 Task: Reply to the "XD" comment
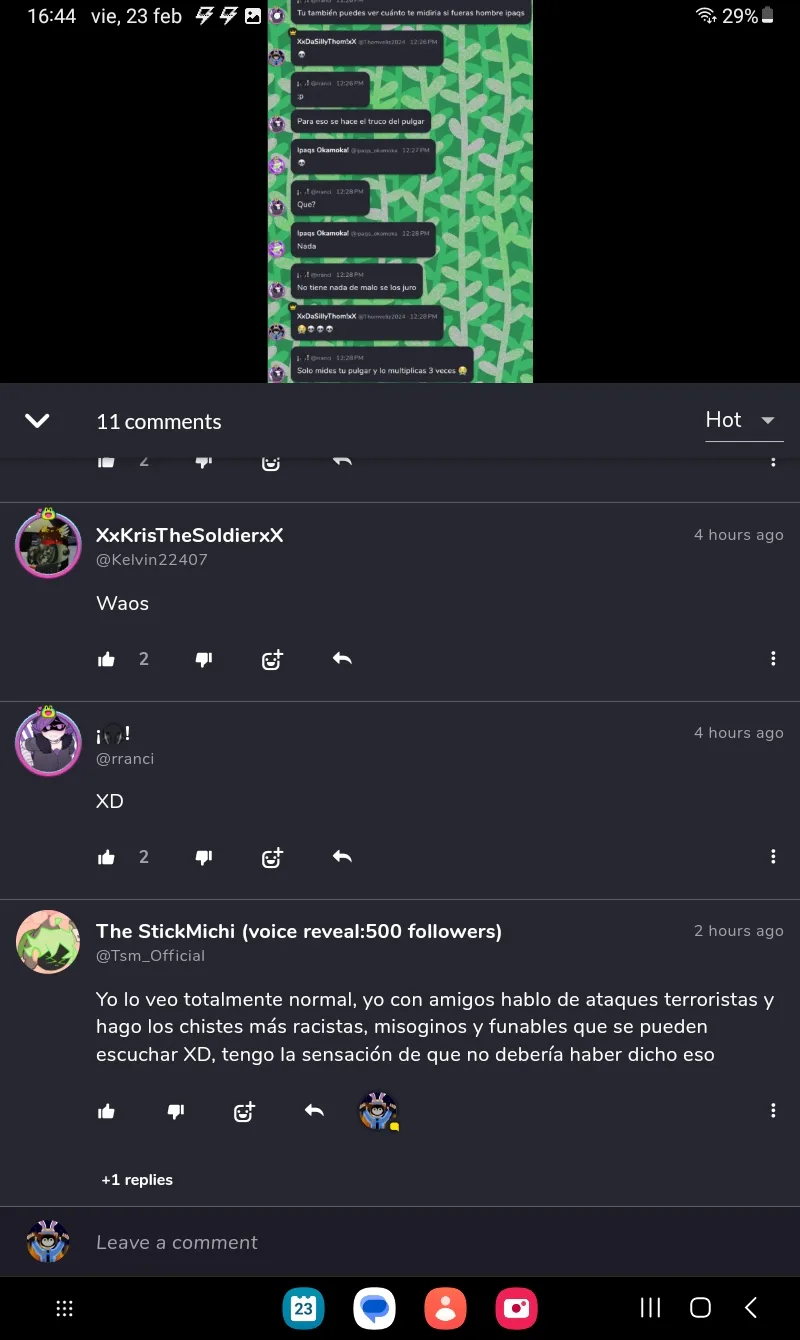click(342, 857)
